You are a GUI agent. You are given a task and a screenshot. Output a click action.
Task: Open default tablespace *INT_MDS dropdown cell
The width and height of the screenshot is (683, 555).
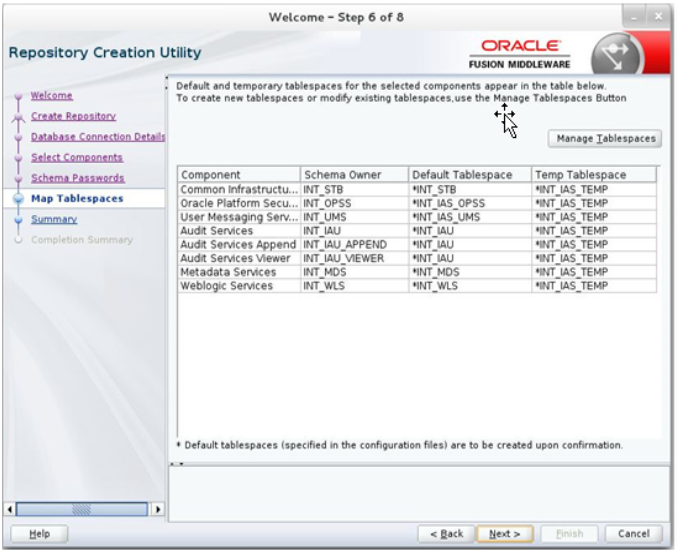pos(470,272)
